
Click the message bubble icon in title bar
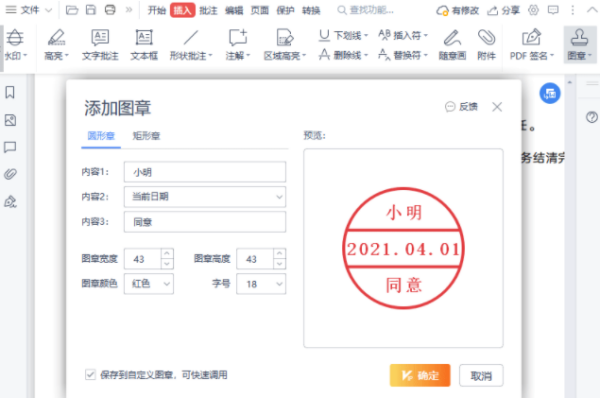click(x=553, y=10)
